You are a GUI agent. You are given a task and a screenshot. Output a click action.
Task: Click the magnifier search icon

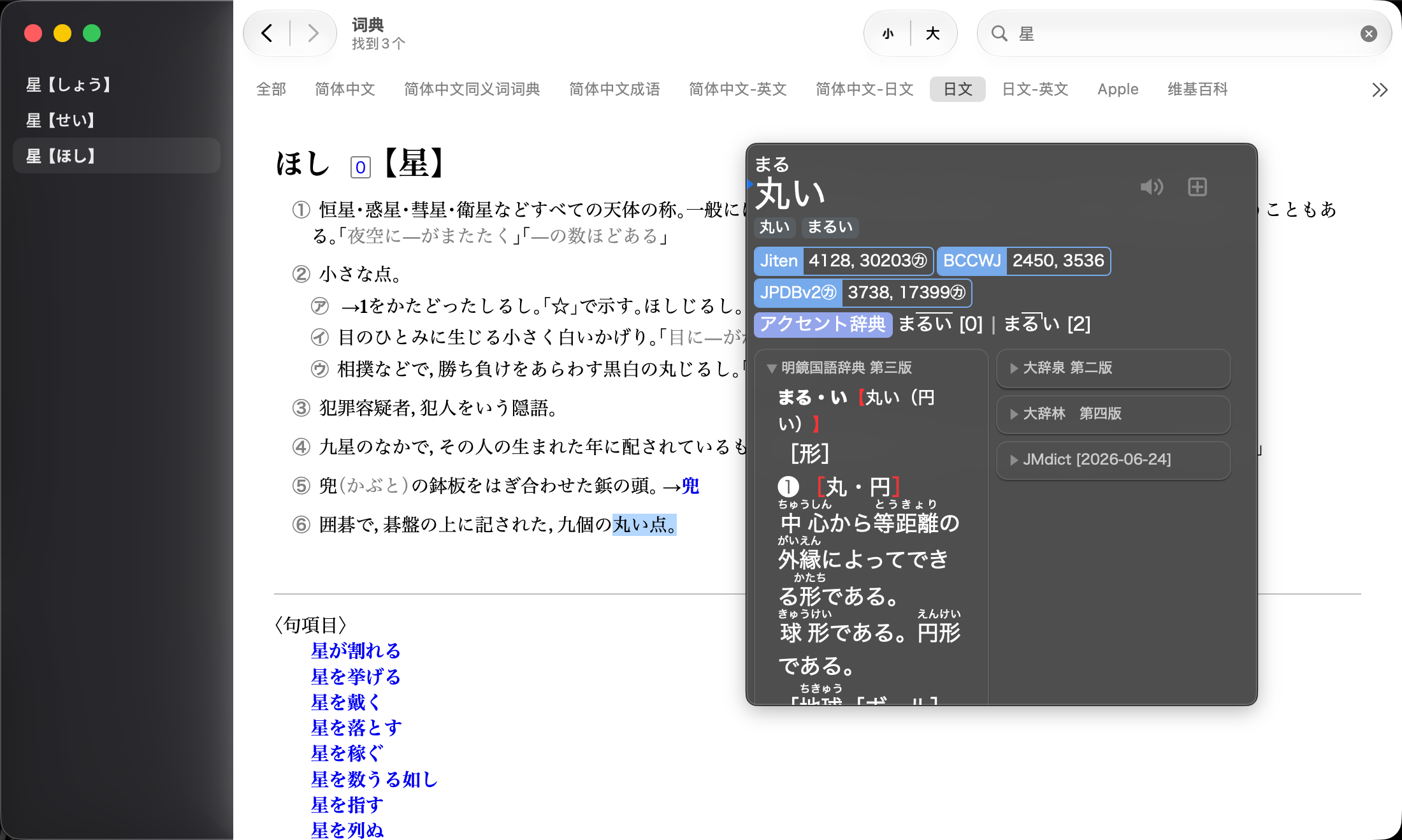(x=999, y=34)
